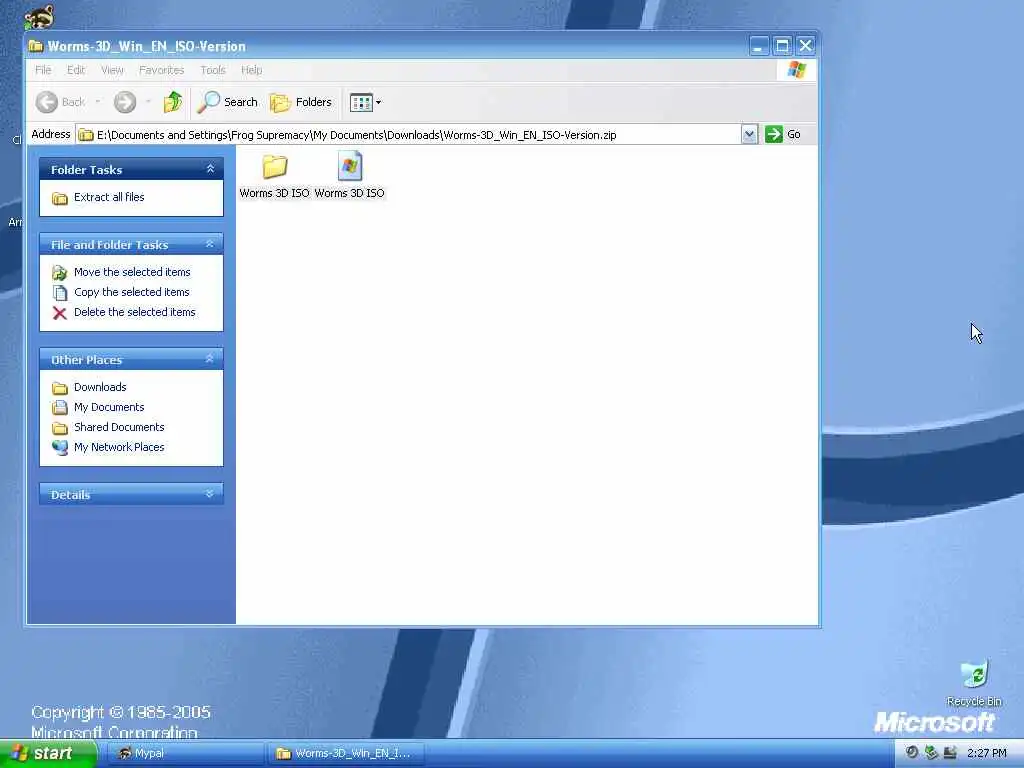Close the Worms-3D explorer window

pyautogui.click(x=805, y=46)
